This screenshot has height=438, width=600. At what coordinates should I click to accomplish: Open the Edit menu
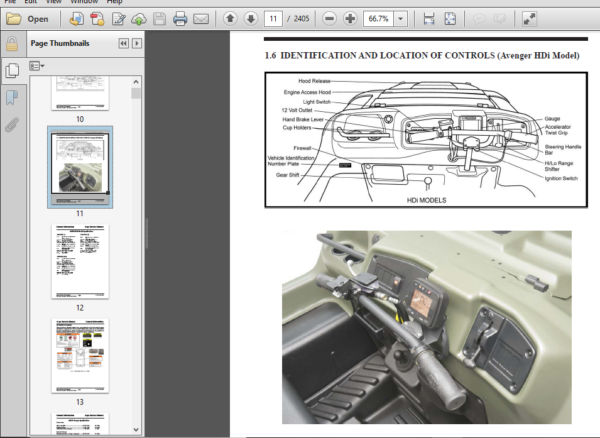[31, 2]
